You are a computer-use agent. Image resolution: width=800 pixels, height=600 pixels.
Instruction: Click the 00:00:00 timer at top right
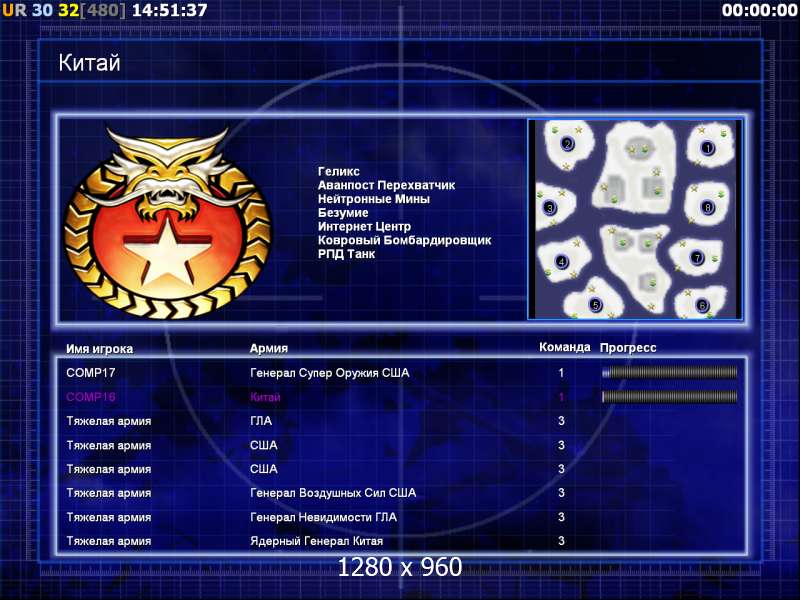point(760,10)
